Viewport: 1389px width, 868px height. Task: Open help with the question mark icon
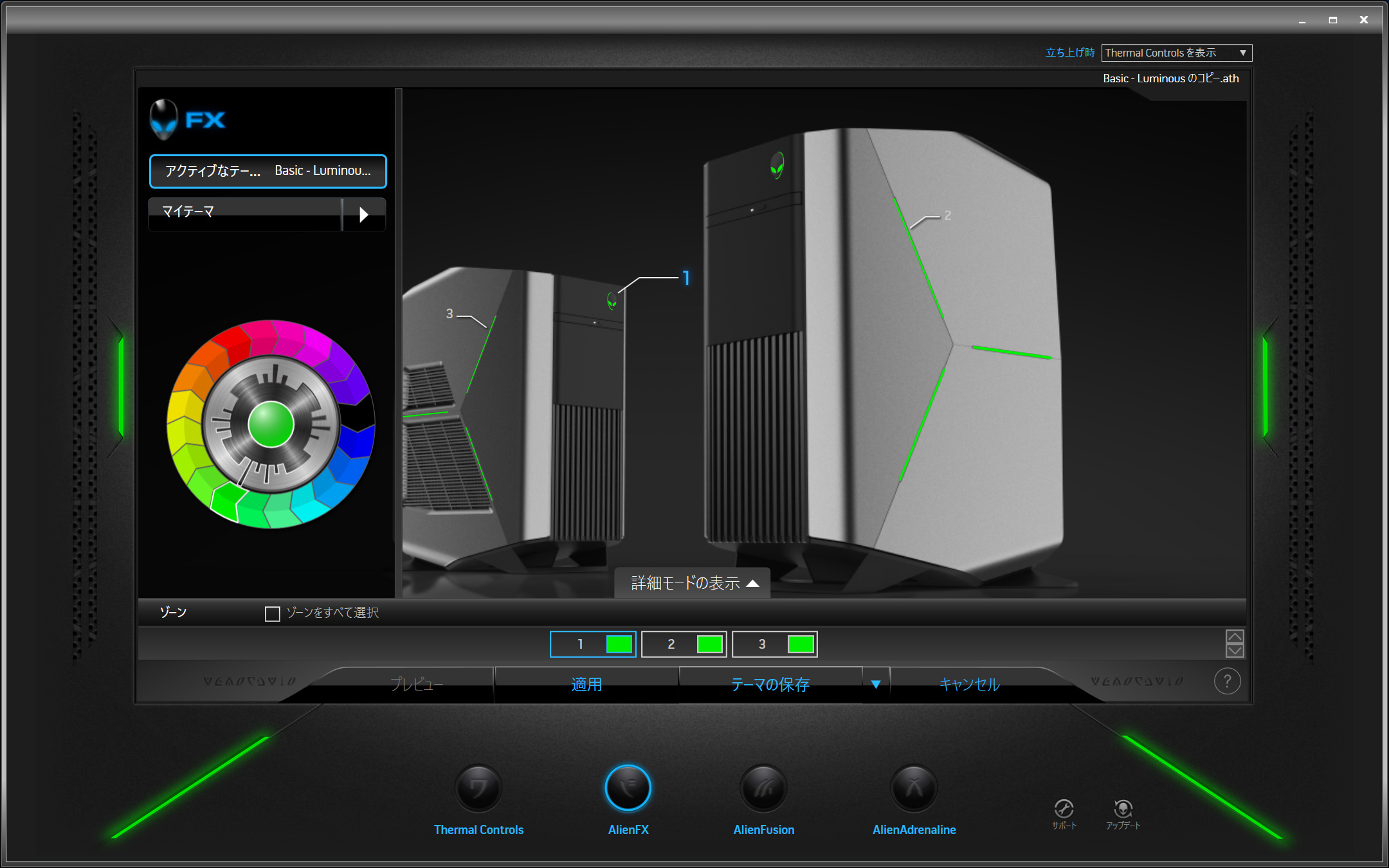[x=1227, y=682]
